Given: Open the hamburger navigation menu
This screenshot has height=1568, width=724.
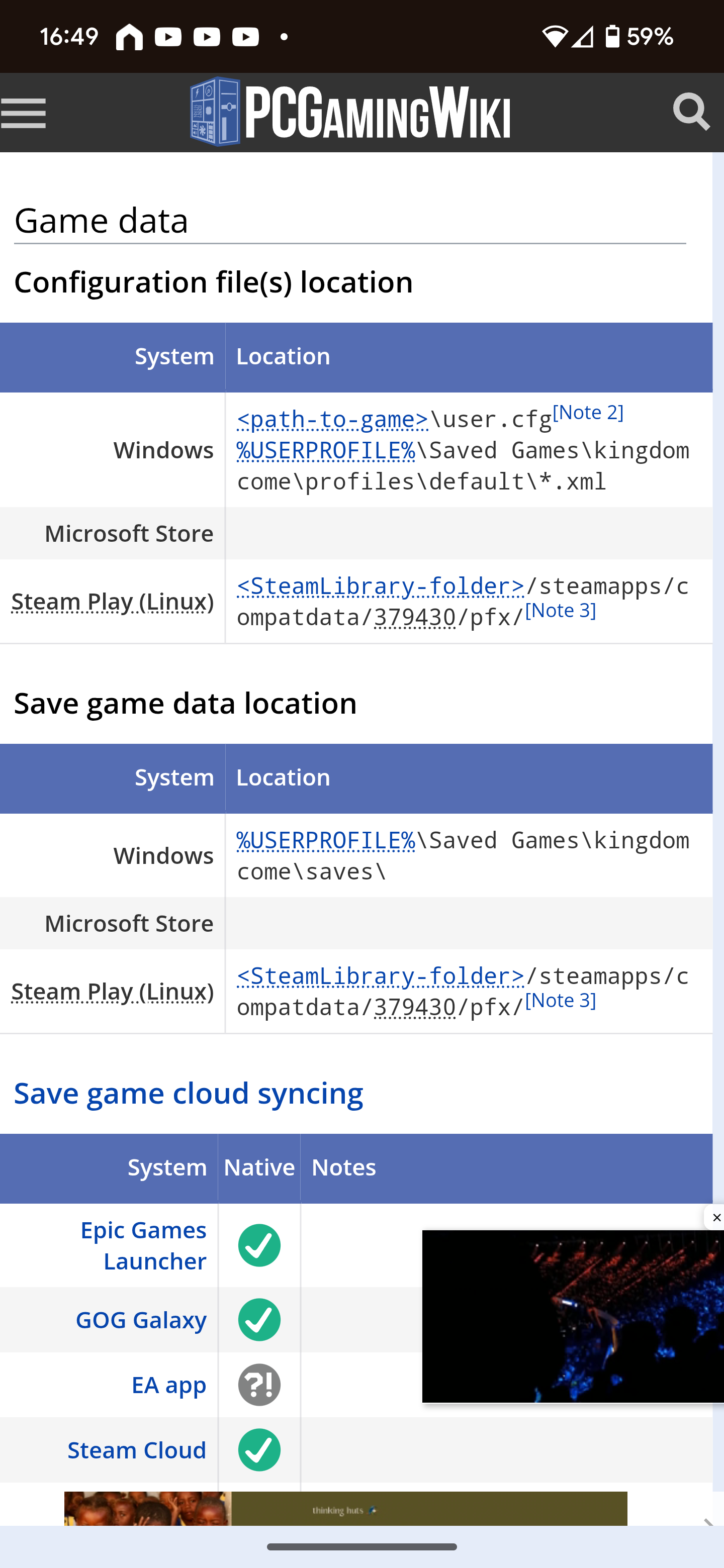Looking at the screenshot, I should pyautogui.click(x=23, y=113).
